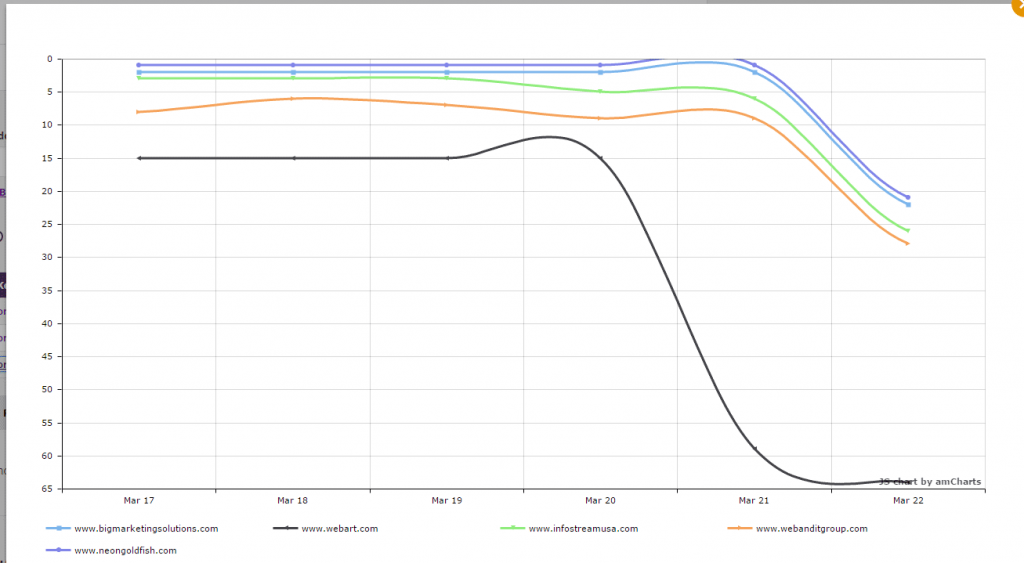Select bigmarketingsolutions data point at Mar 22

tap(908, 204)
